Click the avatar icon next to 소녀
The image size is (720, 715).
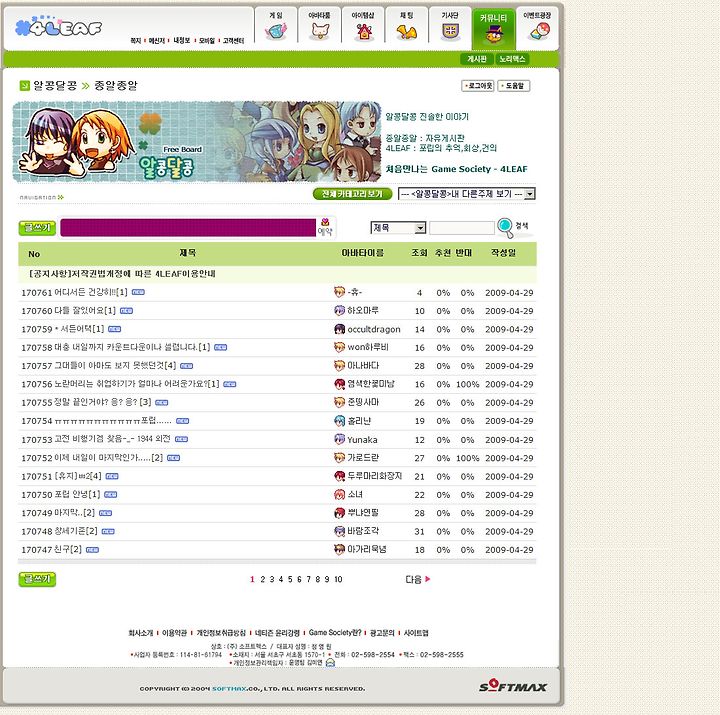(339, 495)
